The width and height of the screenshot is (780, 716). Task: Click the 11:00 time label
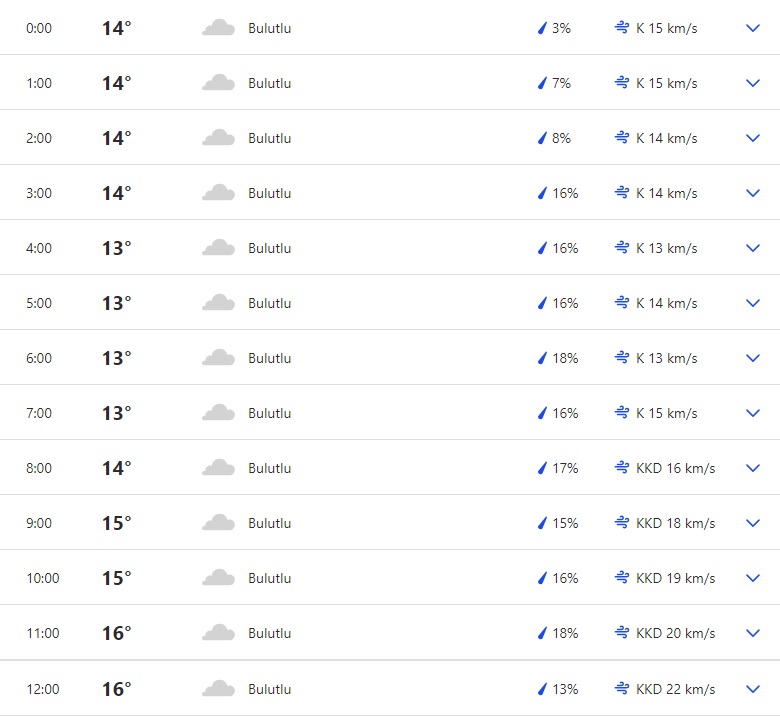(43, 633)
